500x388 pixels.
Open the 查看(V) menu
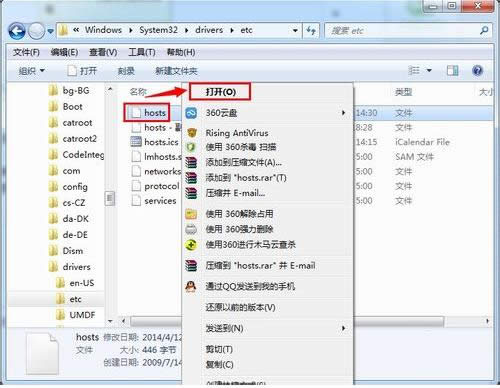point(103,52)
